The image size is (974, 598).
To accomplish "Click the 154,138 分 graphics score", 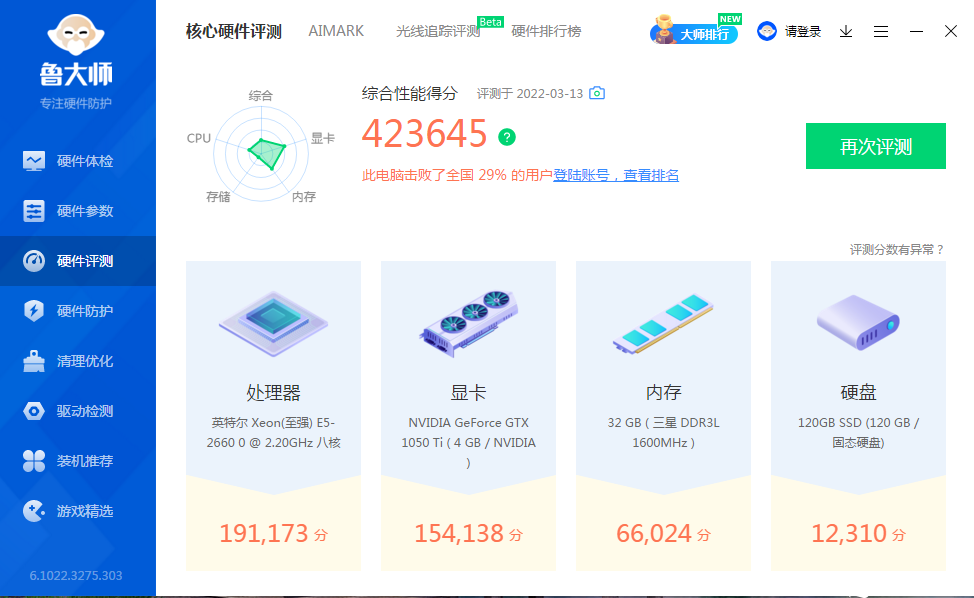I will (468, 533).
